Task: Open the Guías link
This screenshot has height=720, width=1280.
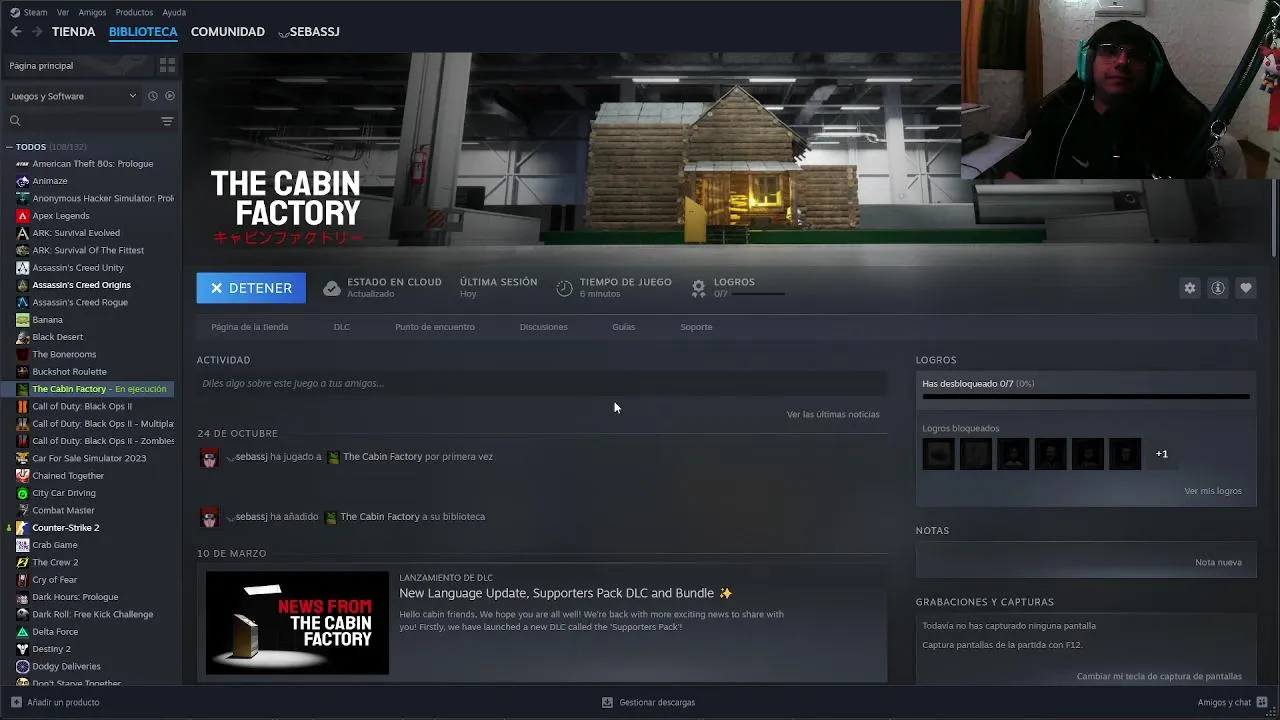Action: tap(624, 327)
